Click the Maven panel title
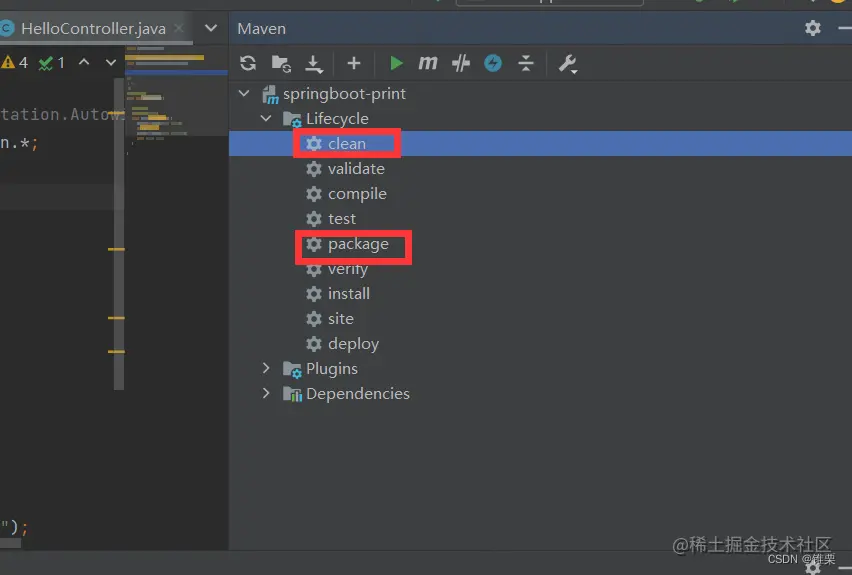The width and height of the screenshot is (852, 575). click(261, 29)
